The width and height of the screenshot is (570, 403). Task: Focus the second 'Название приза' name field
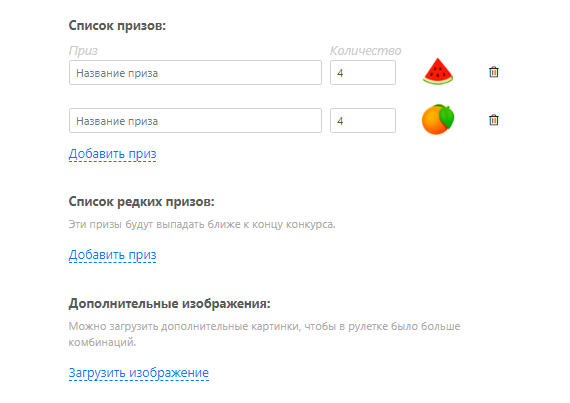[x=195, y=120]
